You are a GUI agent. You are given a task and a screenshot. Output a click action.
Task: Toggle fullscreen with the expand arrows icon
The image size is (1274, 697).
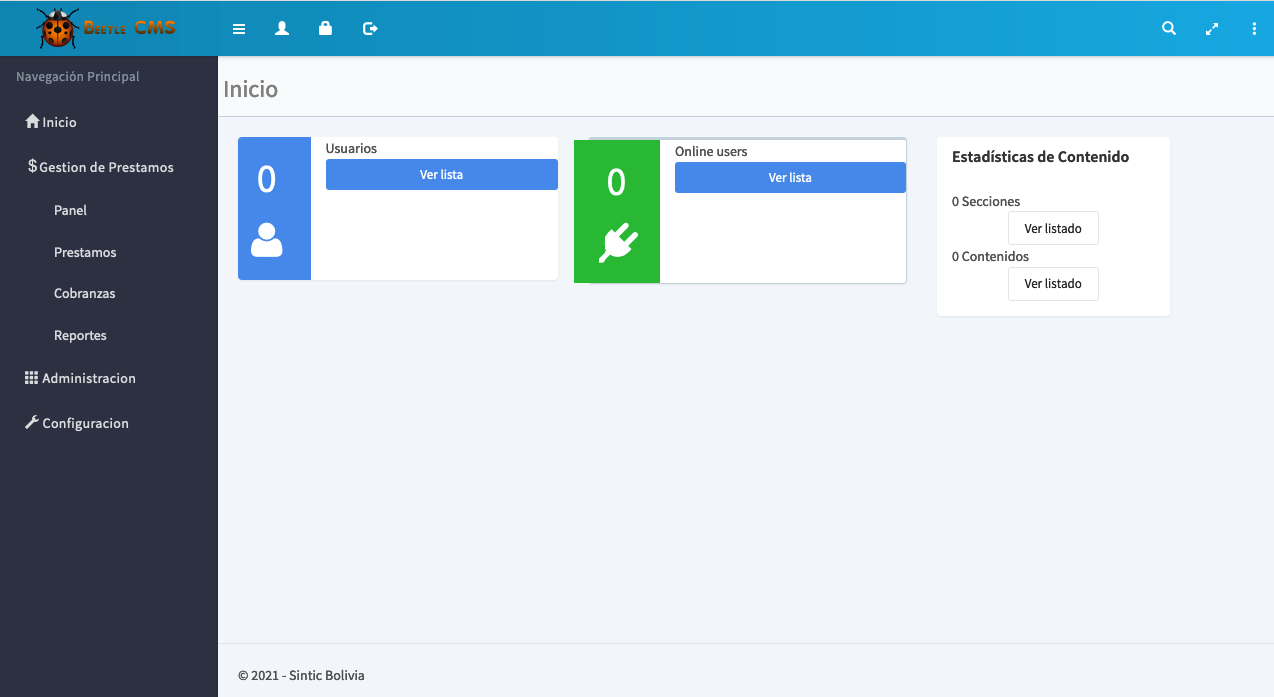(1212, 29)
